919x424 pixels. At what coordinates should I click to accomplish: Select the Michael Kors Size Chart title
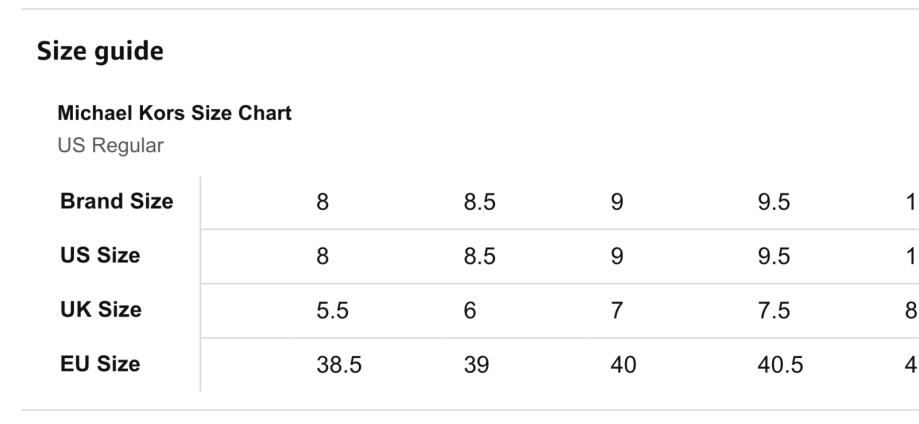click(175, 113)
